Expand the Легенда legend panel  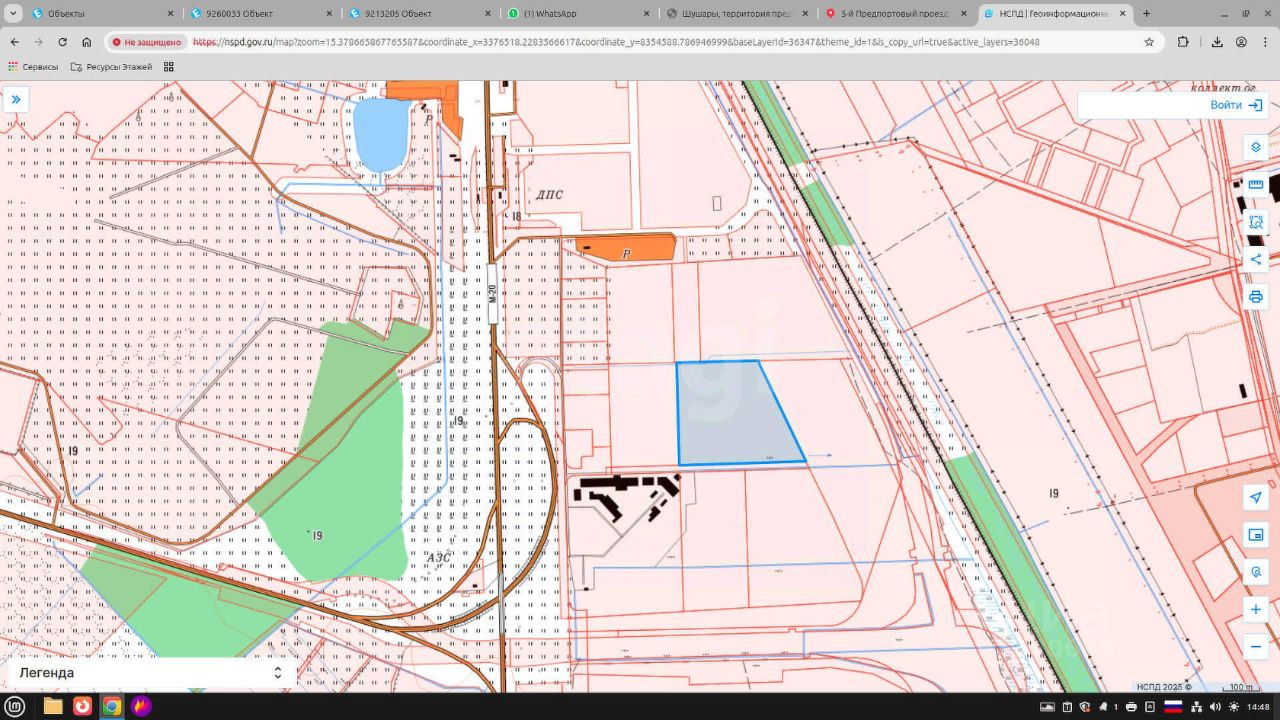(150, 673)
